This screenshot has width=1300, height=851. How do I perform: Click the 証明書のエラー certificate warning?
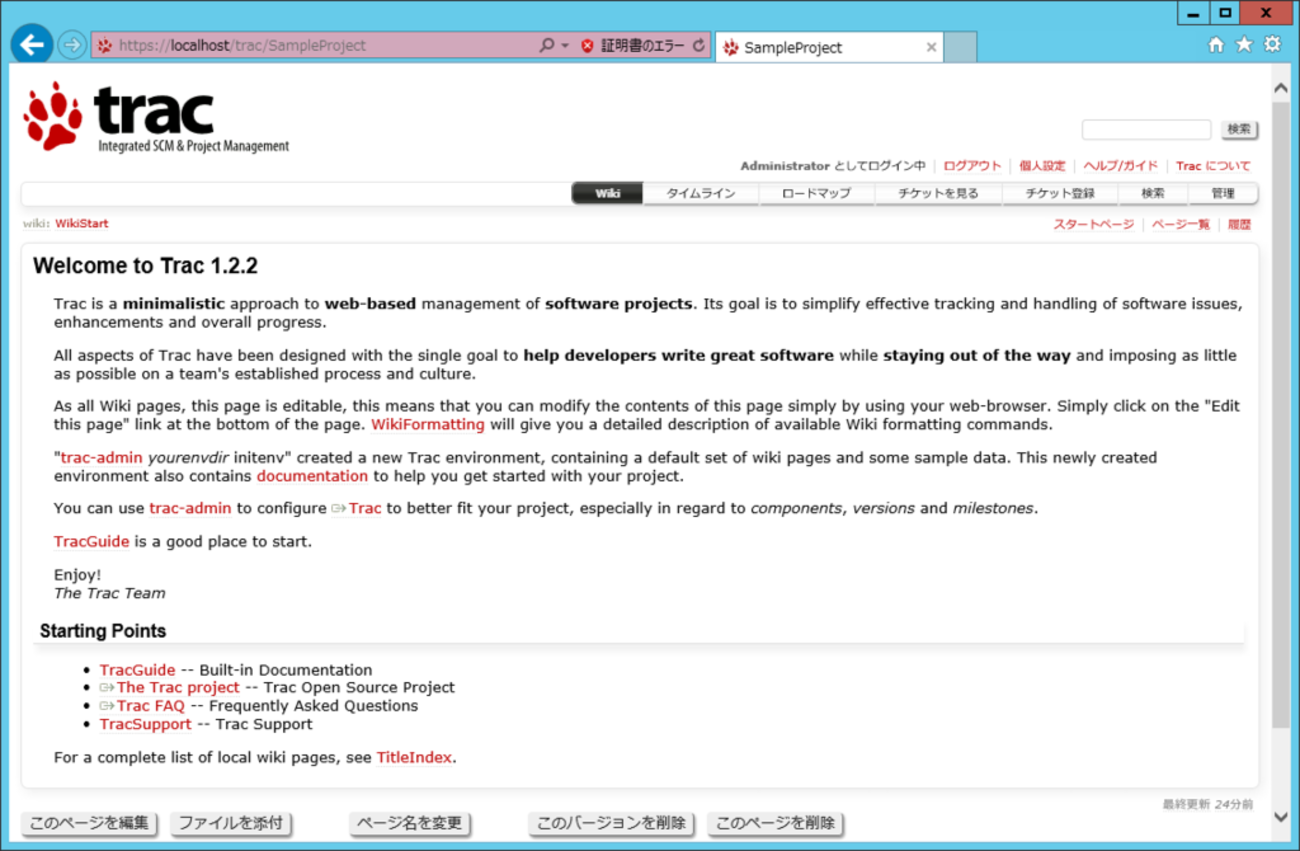coord(633,46)
